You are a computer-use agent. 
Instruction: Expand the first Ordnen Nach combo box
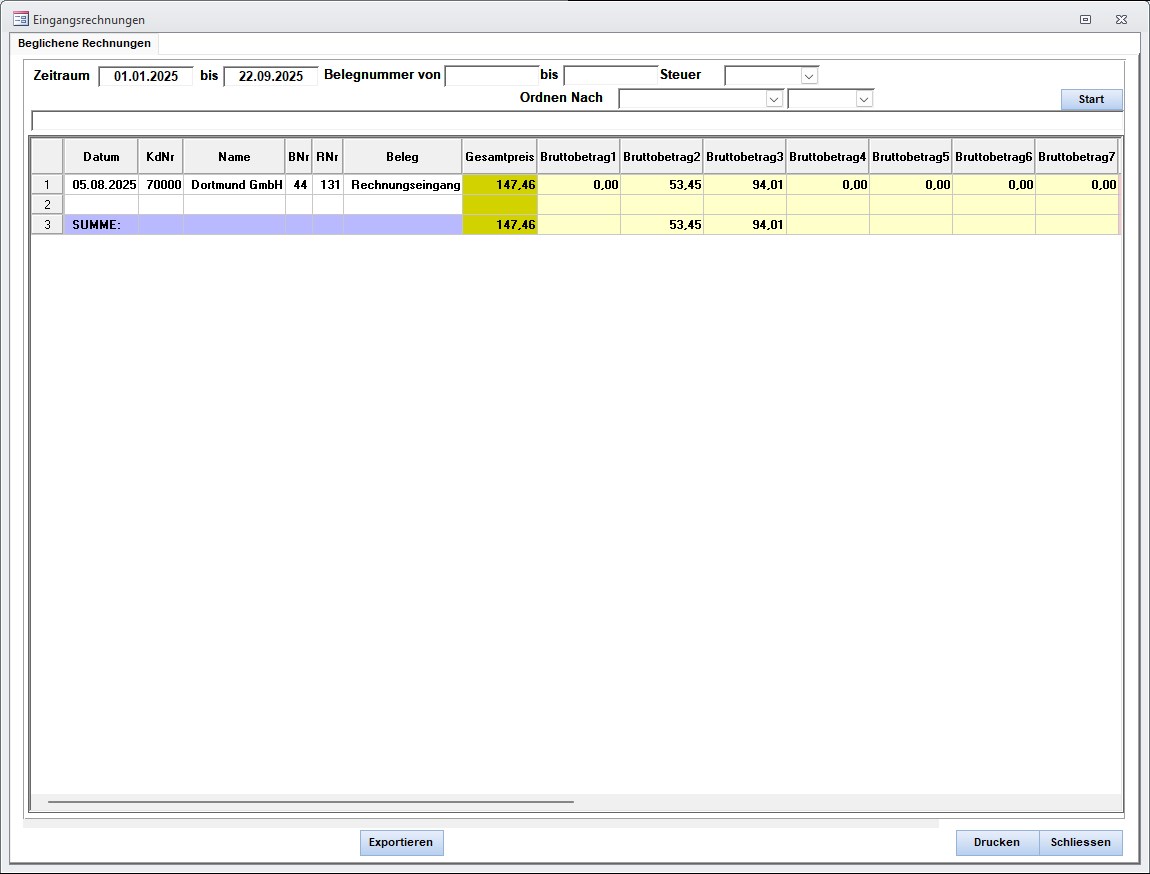click(x=773, y=99)
